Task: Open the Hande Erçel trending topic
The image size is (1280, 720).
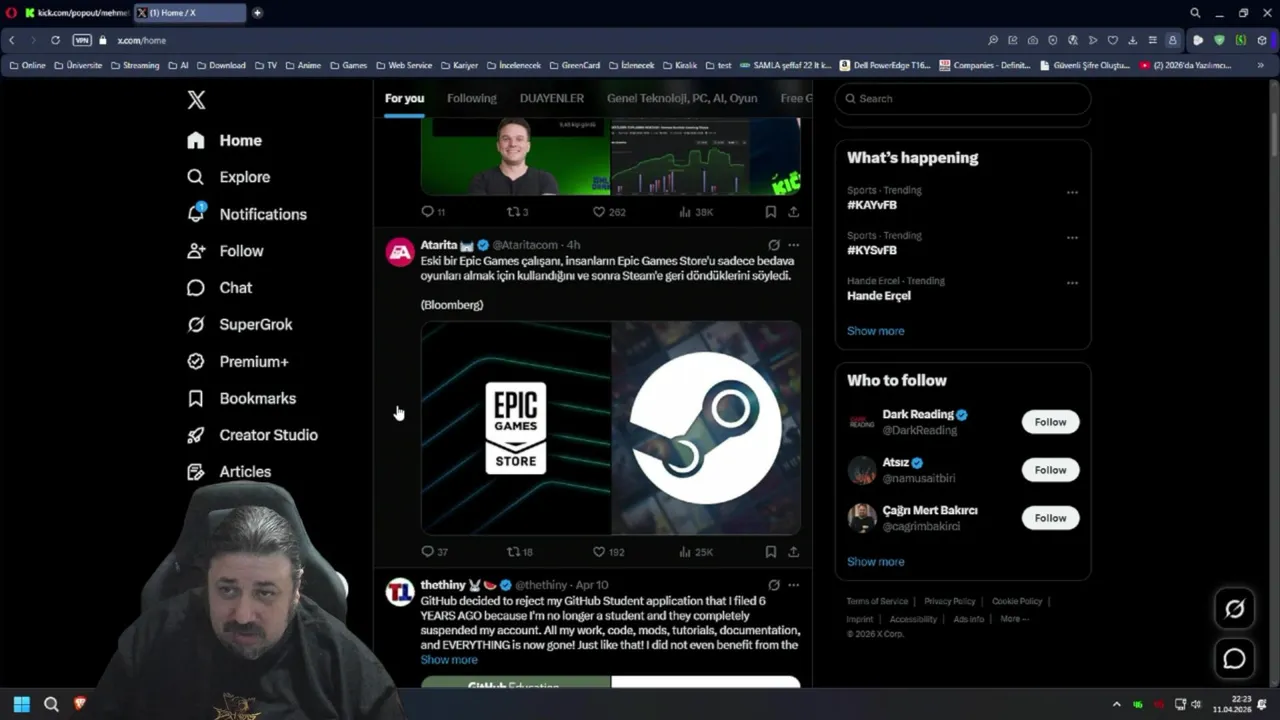Action: pos(879,296)
